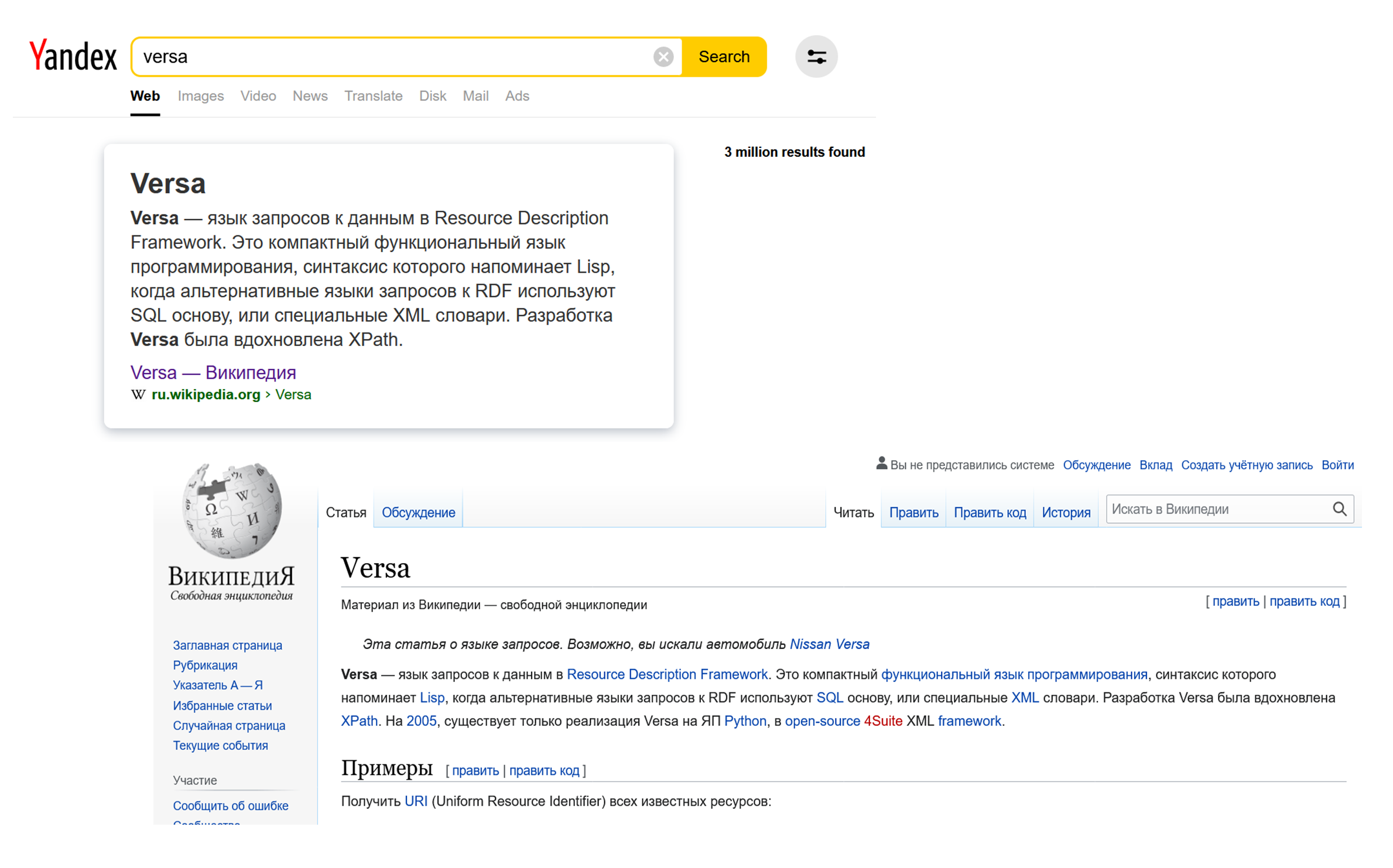Open Избранные статьи
The width and height of the screenshot is (1393, 868).
(222, 705)
